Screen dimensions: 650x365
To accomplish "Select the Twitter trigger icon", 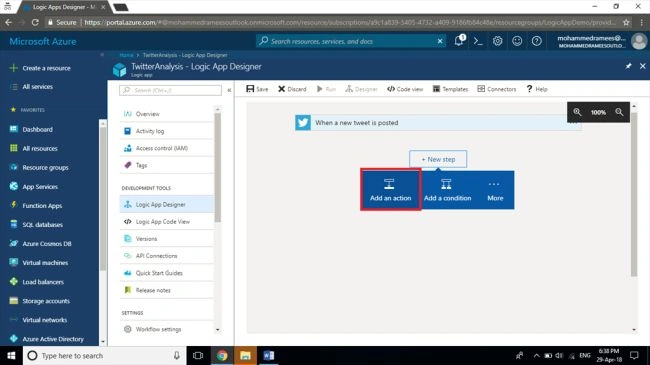I will (303, 123).
